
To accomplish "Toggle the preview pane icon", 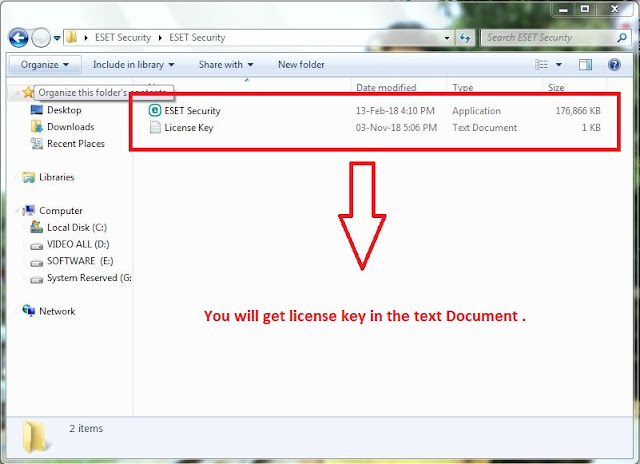I will (x=585, y=64).
